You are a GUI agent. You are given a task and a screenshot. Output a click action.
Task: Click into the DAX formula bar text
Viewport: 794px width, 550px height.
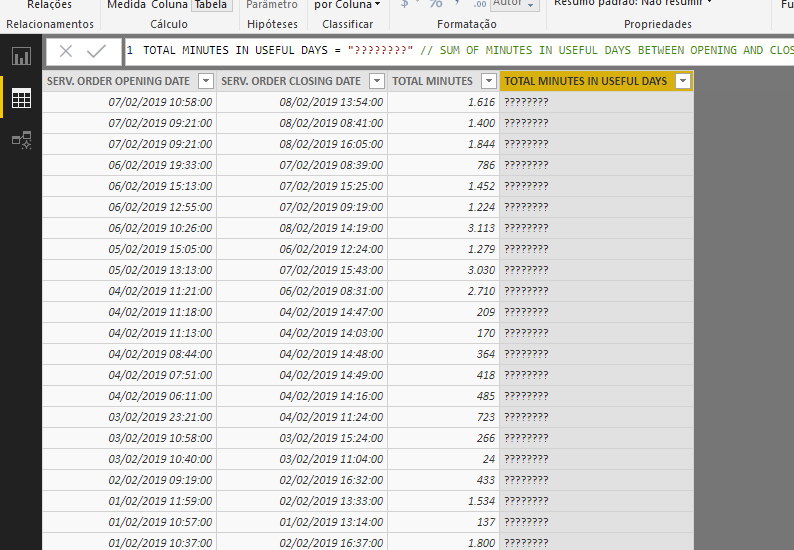(x=459, y=51)
